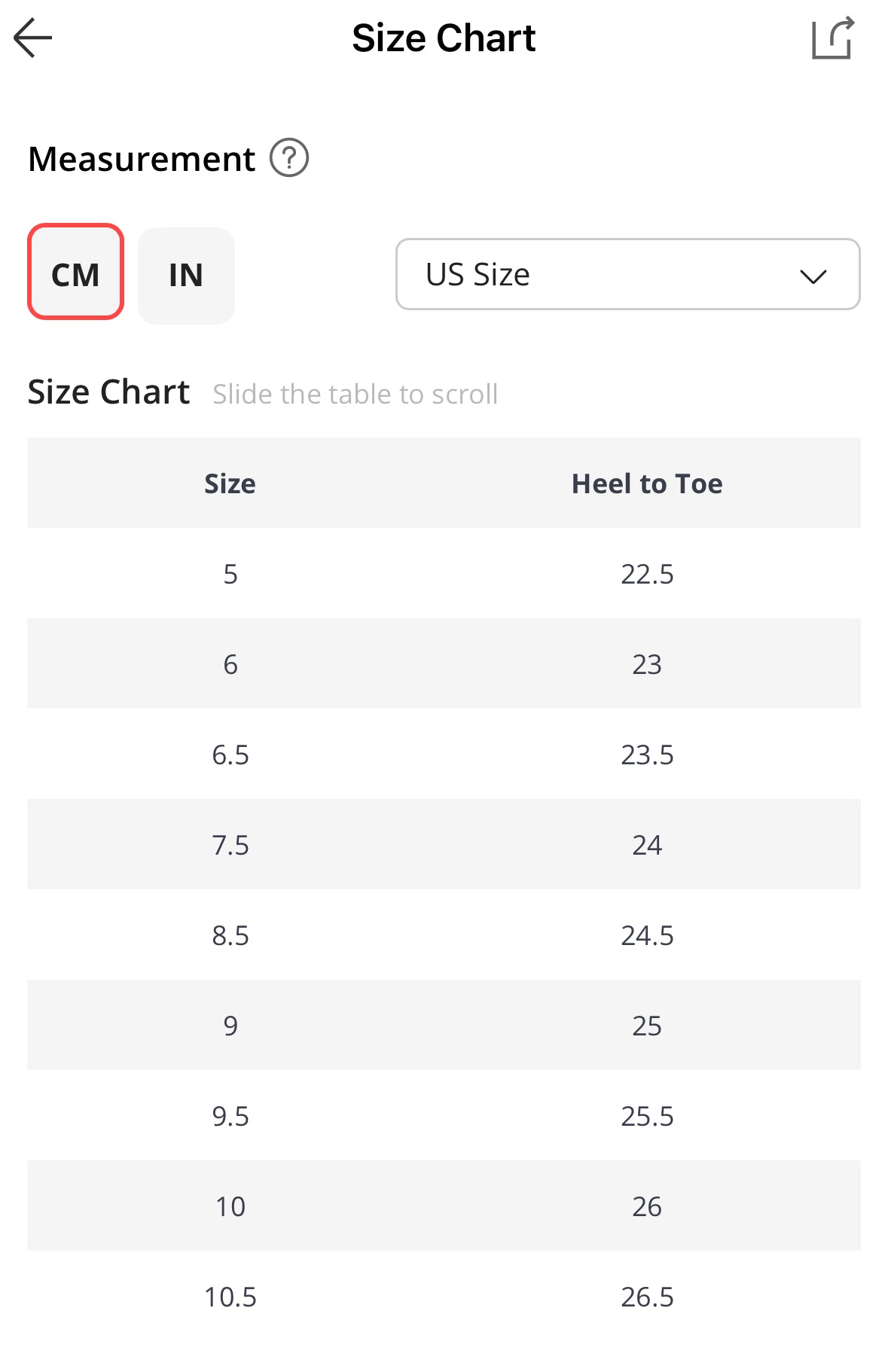Viewport: 888px width, 1372px height.
Task: Click the Size Chart page title
Action: [x=444, y=38]
